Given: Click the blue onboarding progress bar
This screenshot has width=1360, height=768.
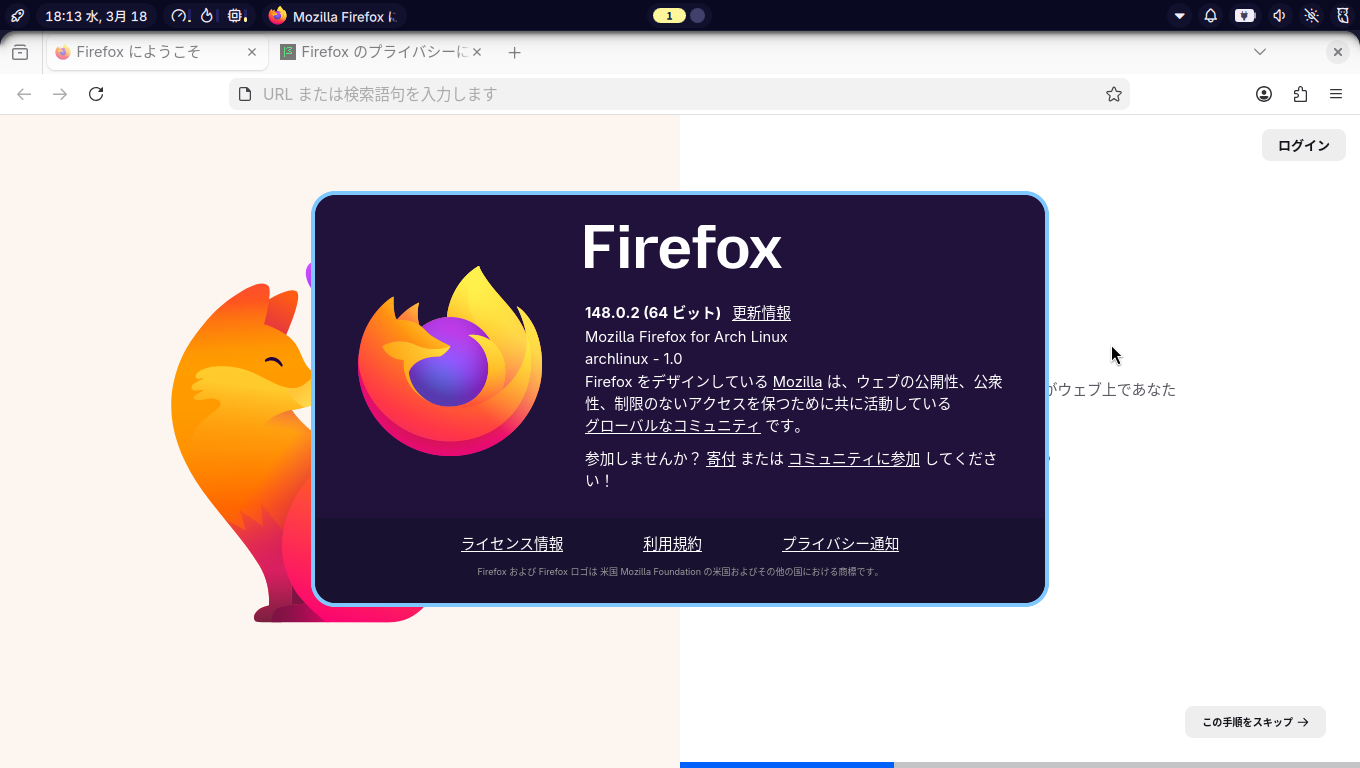Looking at the screenshot, I should pyautogui.click(x=787, y=765).
